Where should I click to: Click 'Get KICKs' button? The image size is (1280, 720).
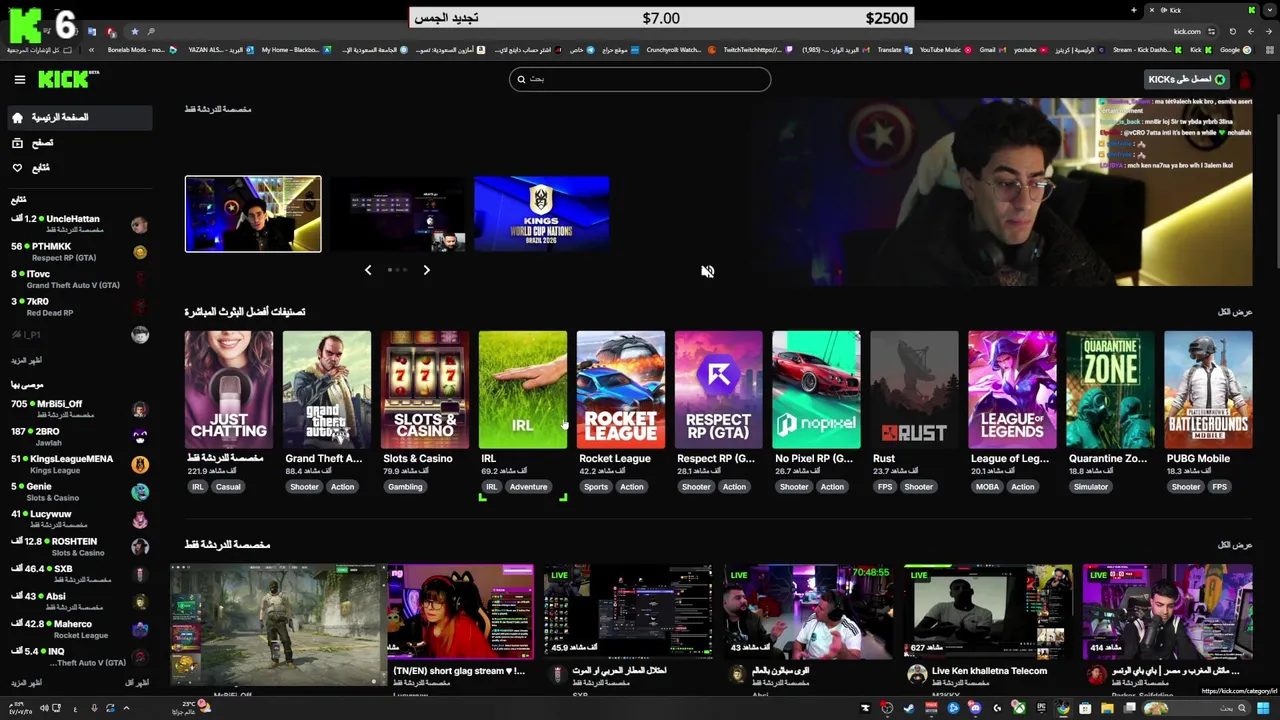click(x=1186, y=79)
